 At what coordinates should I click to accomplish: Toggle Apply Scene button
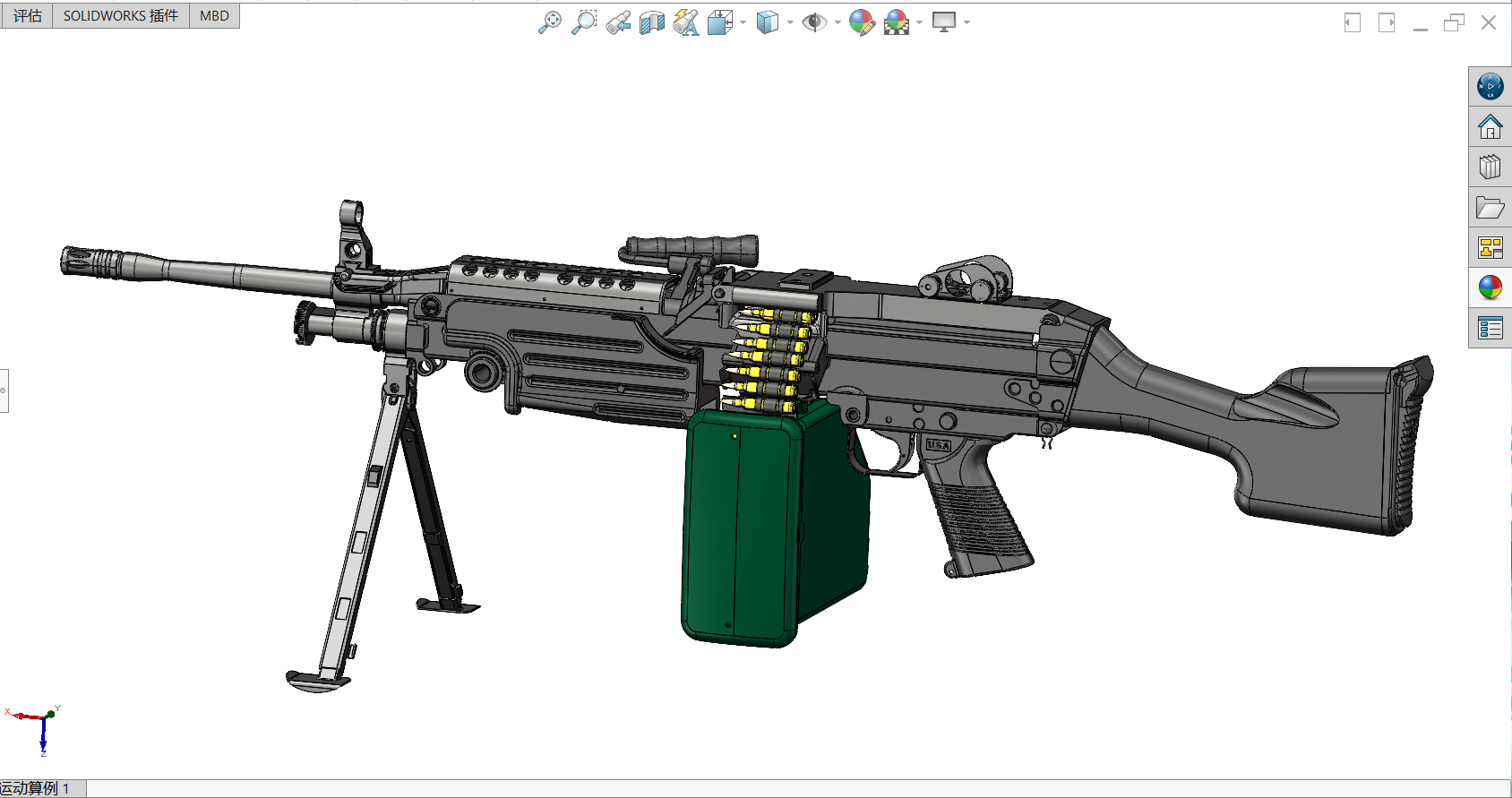[897, 22]
